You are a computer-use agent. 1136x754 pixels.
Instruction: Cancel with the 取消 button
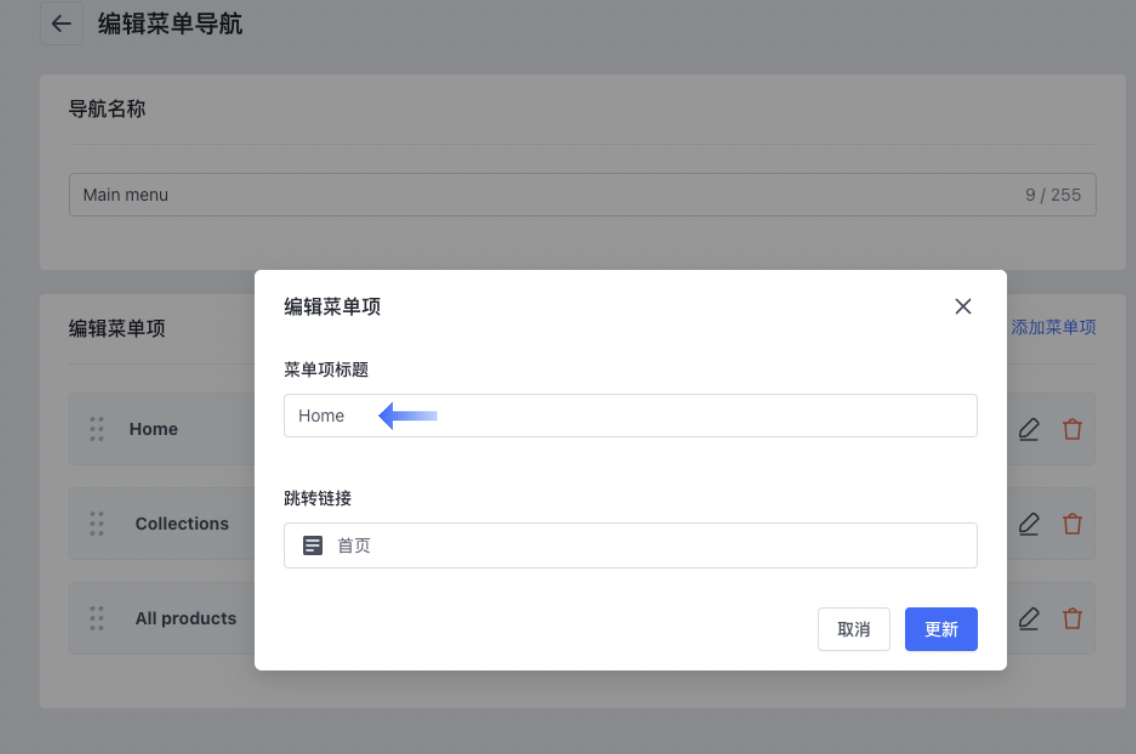[x=853, y=629]
